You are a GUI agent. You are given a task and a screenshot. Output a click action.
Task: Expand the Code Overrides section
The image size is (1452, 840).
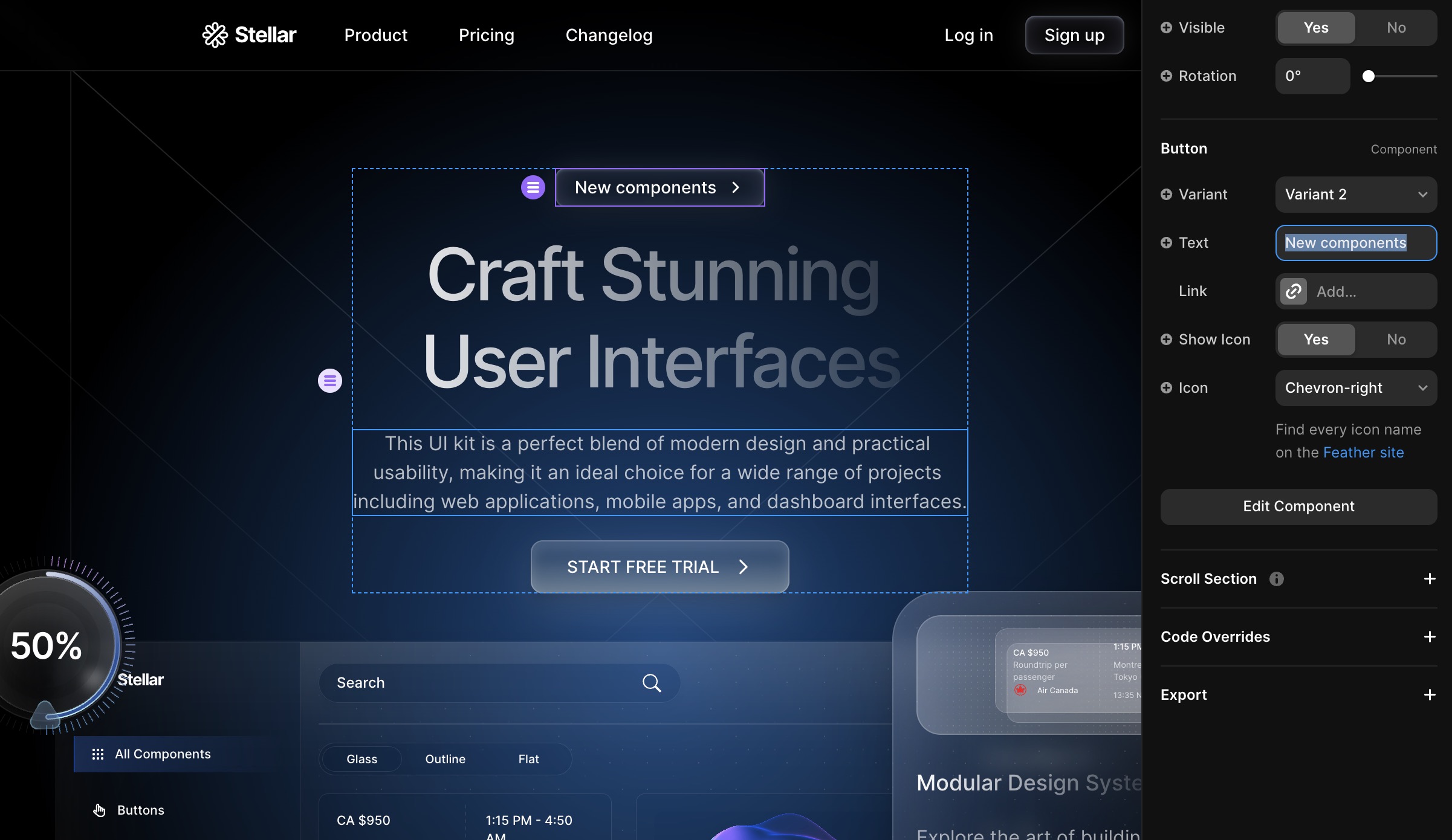1430,636
